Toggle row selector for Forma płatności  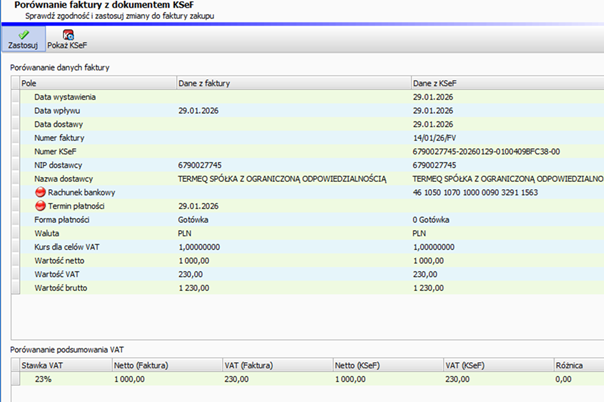(x=15, y=219)
